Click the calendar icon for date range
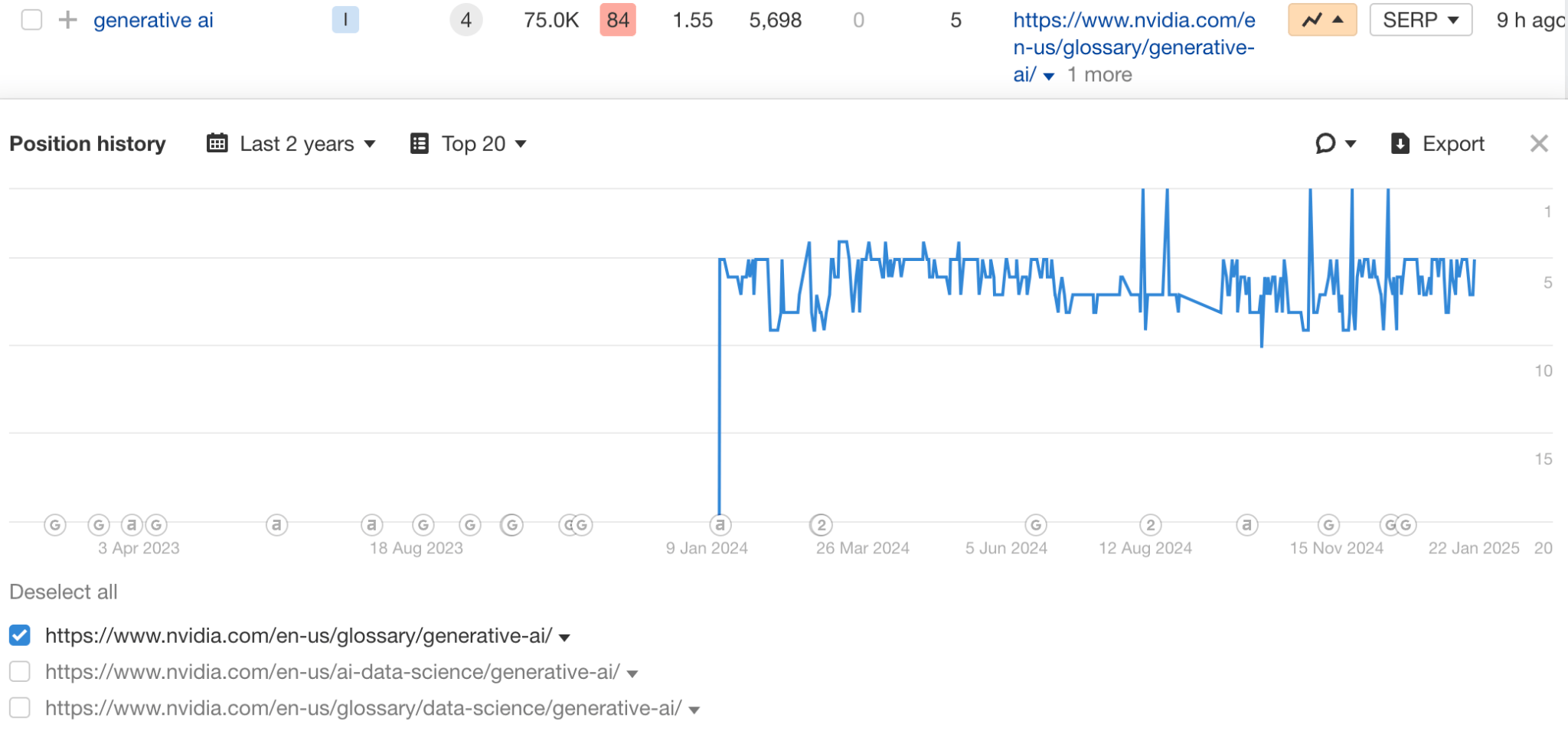Image resolution: width=1568 pixels, height=747 pixels. (217, 144)
